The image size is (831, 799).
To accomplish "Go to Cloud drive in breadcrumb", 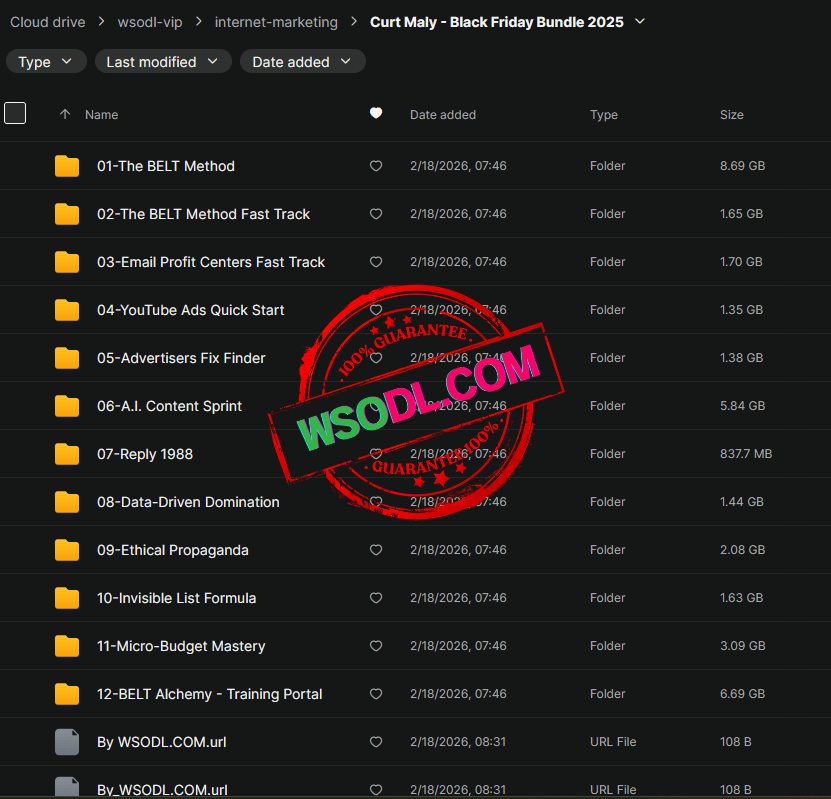I will [x=48, y=22].
